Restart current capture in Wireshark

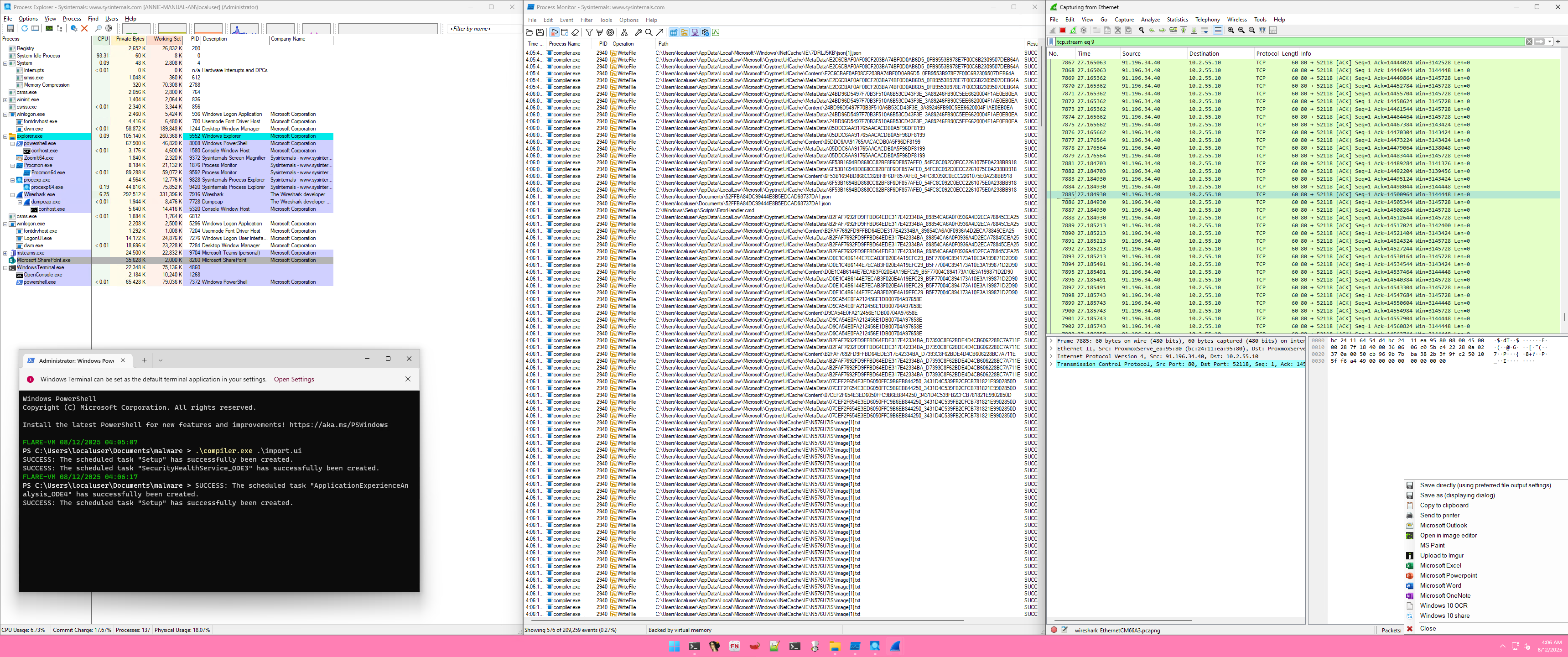click(1073, 30)
